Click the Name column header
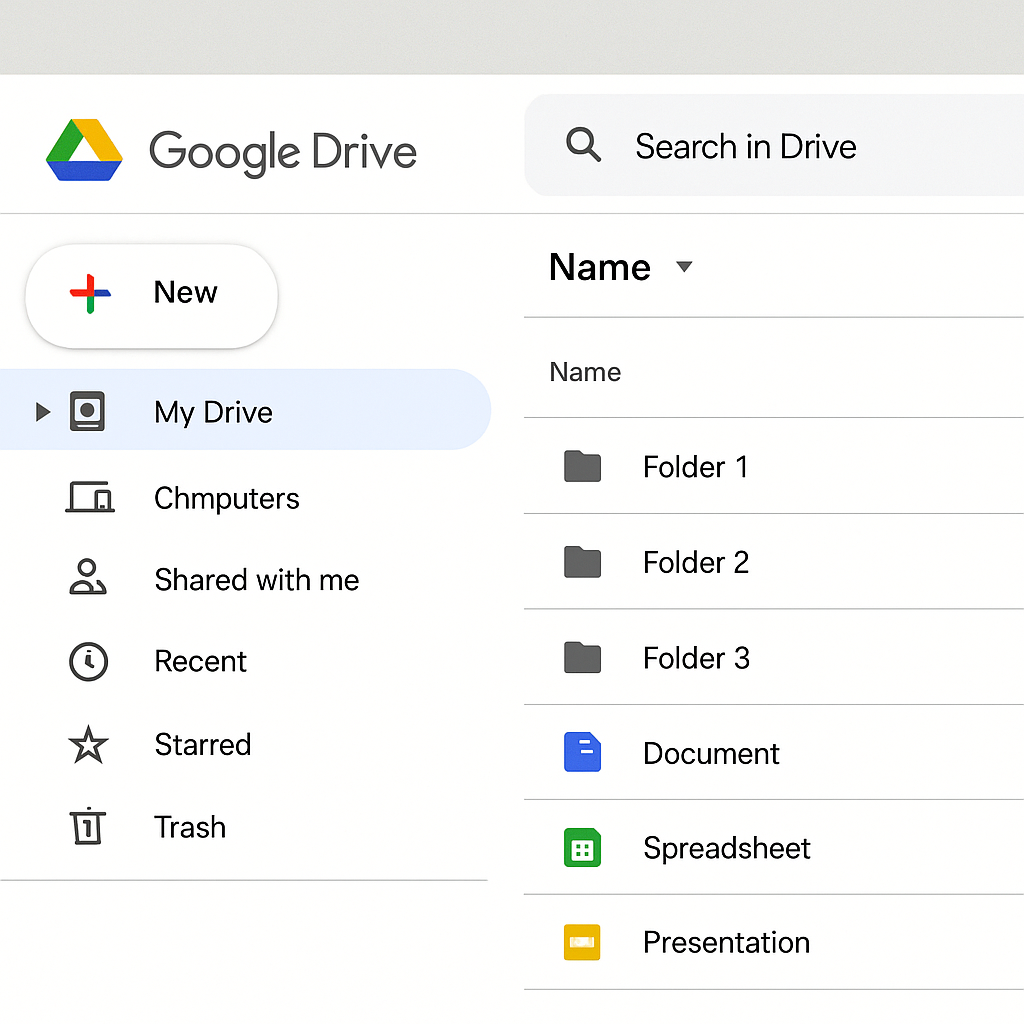This screenshot has height=1024, width=1024. tap(585, 372)
